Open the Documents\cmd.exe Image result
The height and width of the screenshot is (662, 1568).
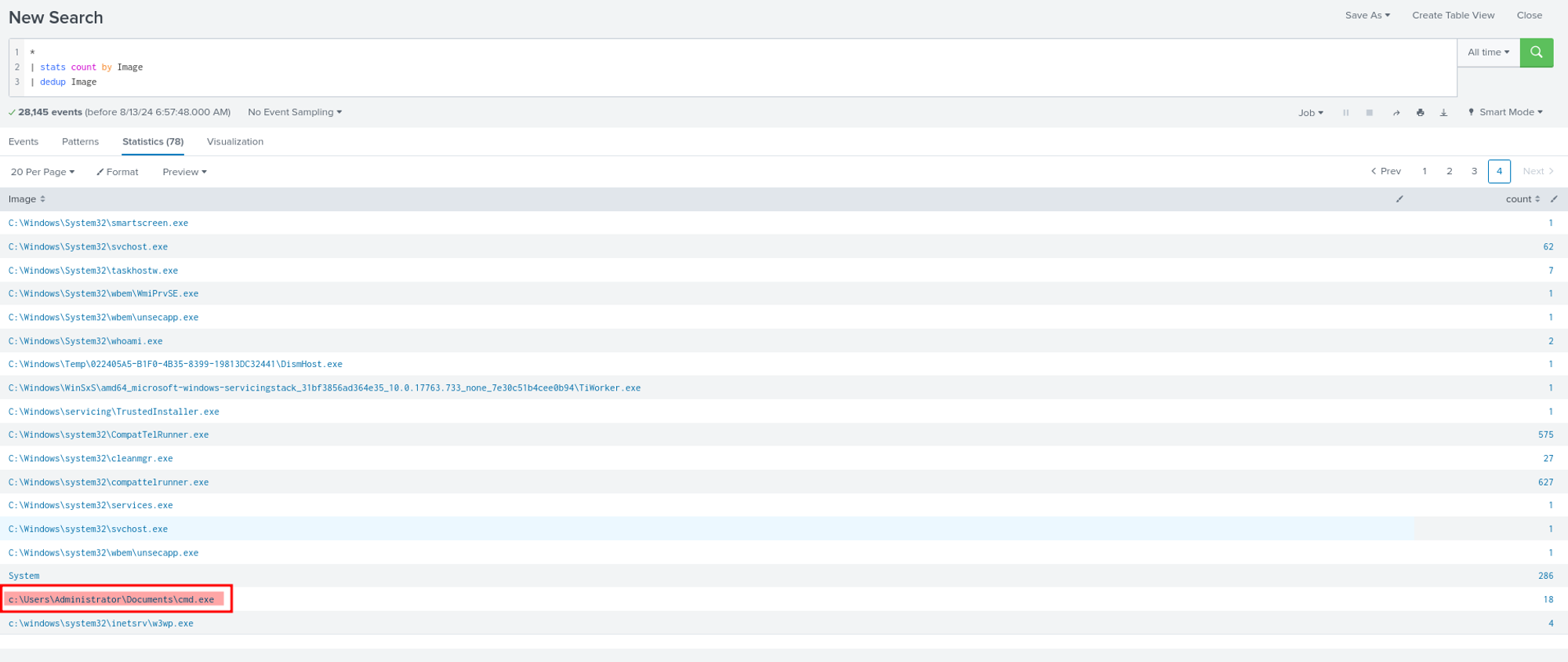(111, 599)
